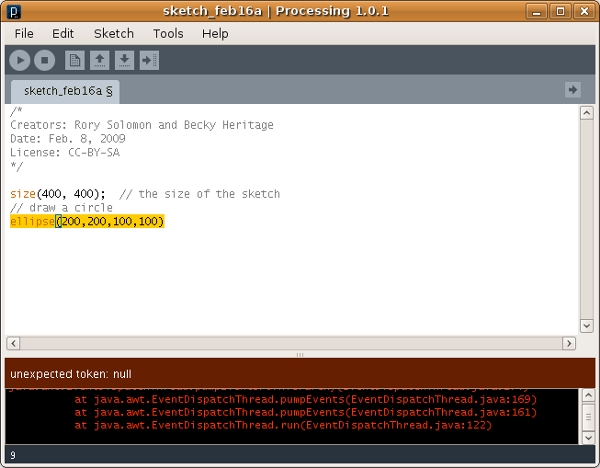This screenshot has width=600, height=468.
Task: Stop the running sketch
Action: click(44, 61)
